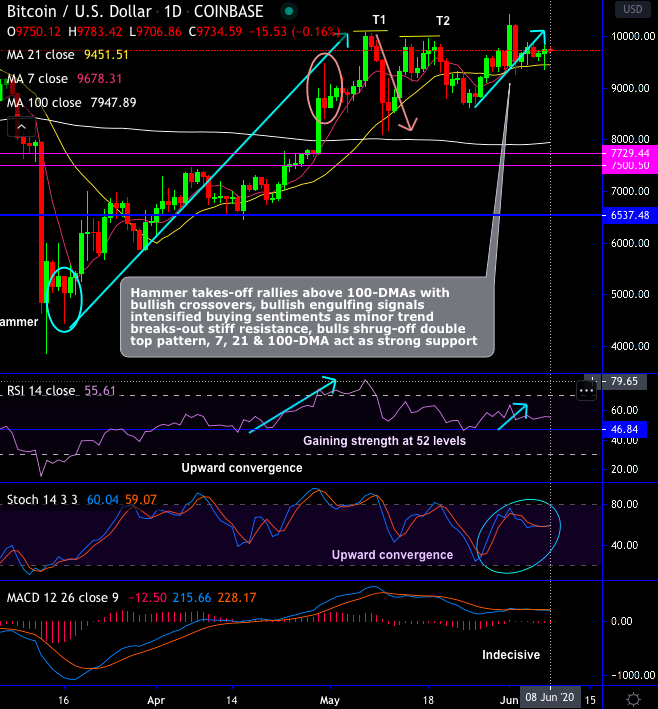
Task: Open the USD currency selector
Action: coord(632,9)
